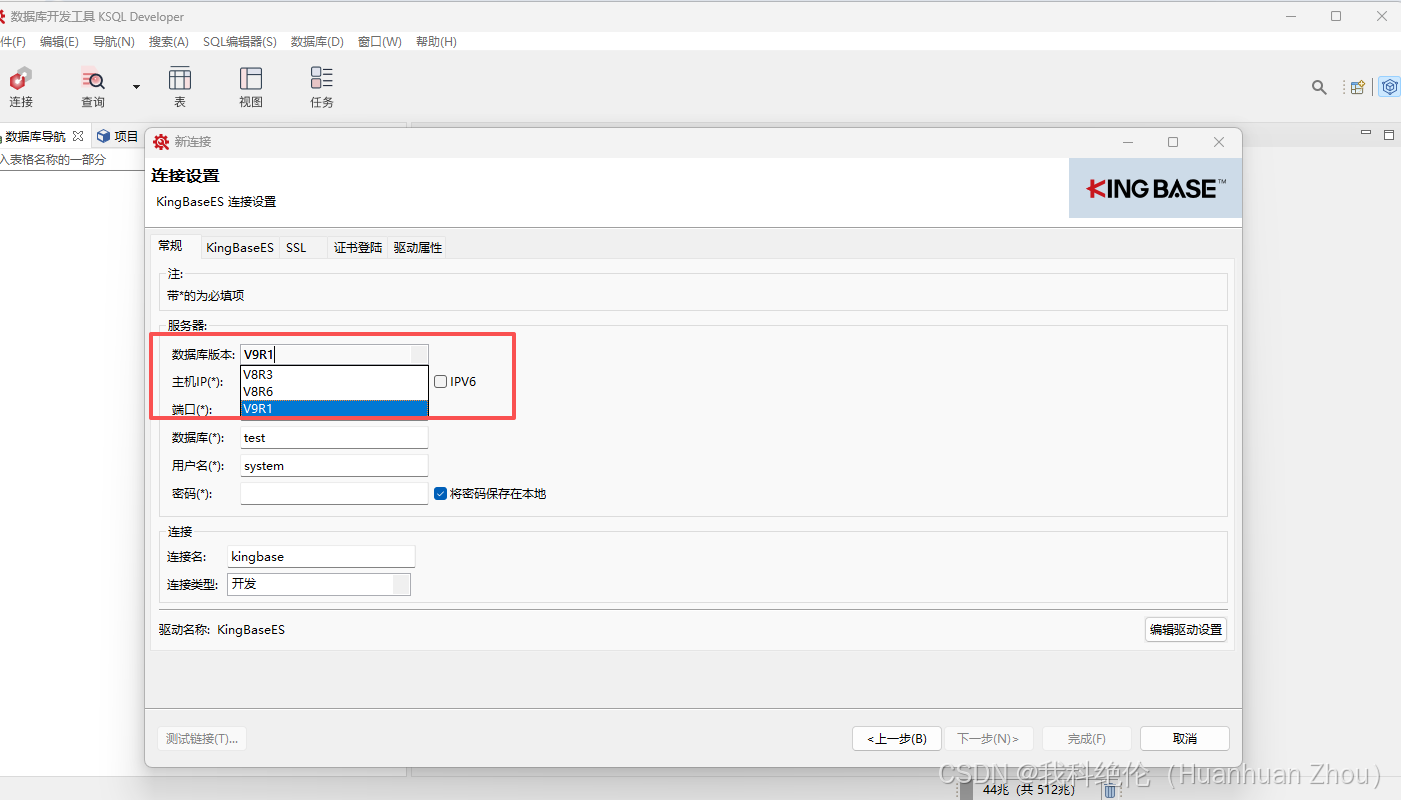This screenshot has width=1401, height=800.
Task: Open the 数据库版本 combo box
Action: coord(335,354)
